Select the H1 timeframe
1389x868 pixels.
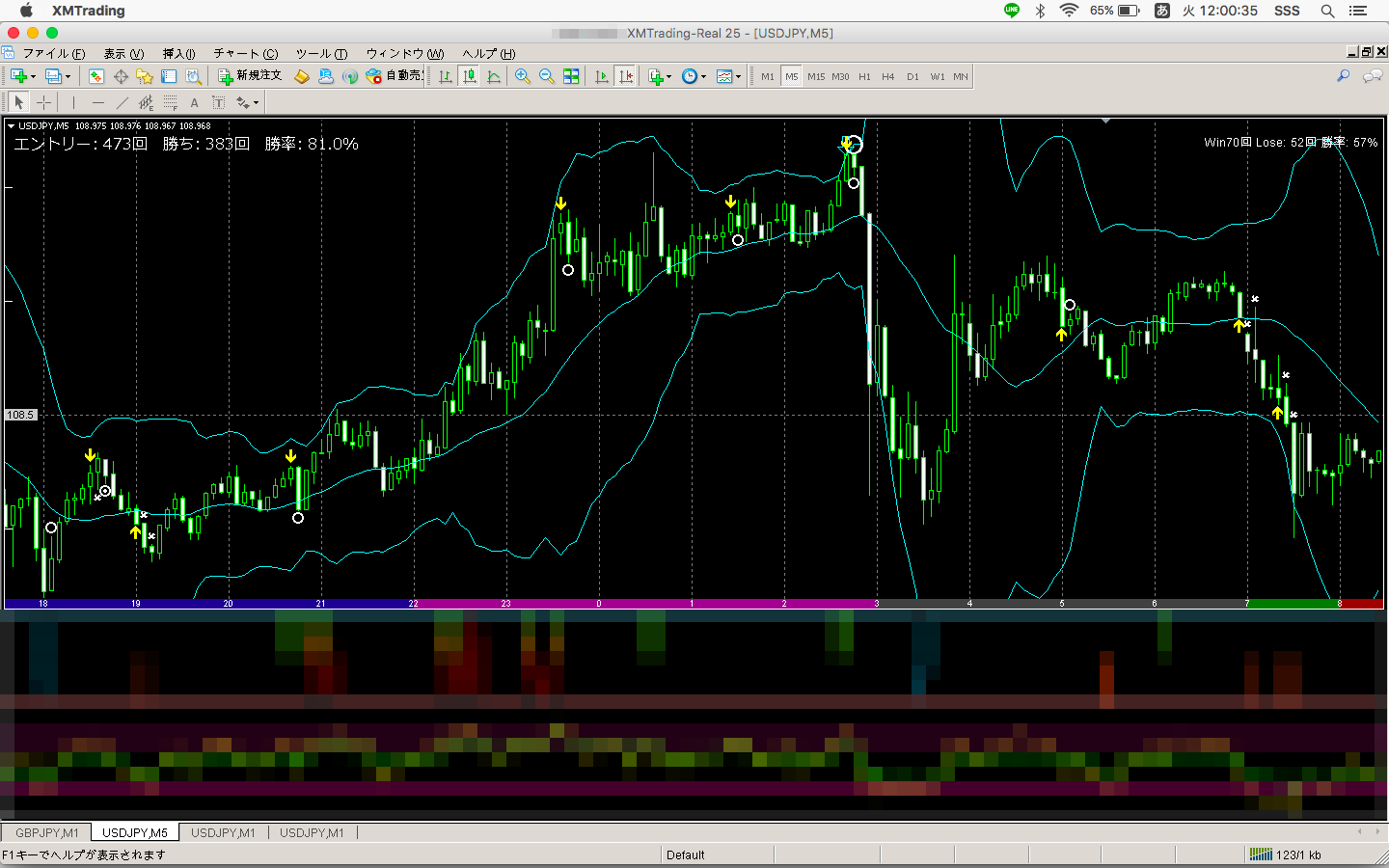864,76
